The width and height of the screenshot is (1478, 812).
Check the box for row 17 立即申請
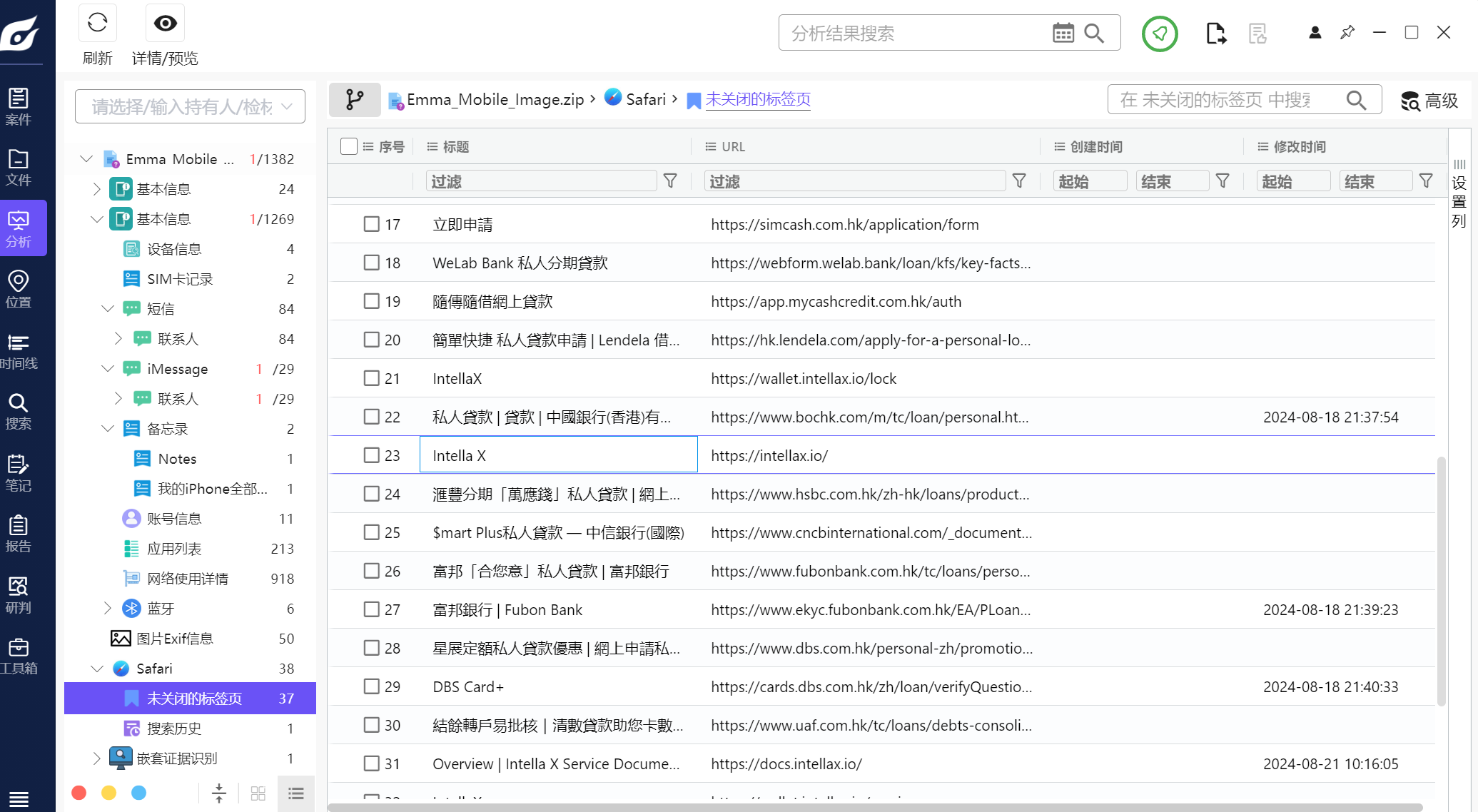click(371, 224)
